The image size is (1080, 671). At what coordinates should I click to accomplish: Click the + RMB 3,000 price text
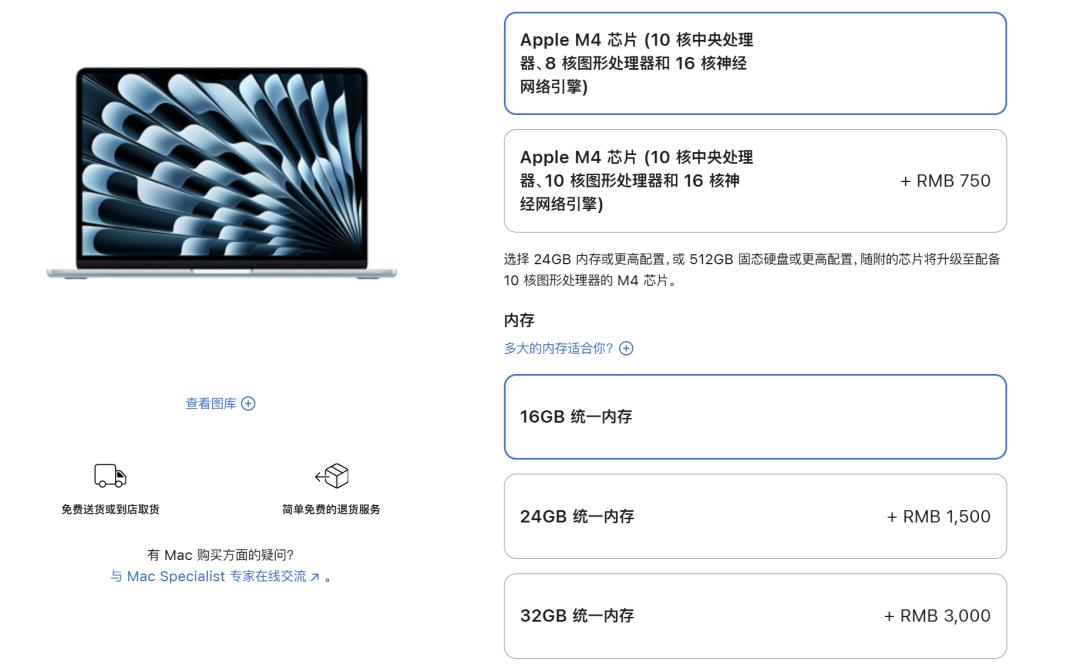tap(937, 616)
